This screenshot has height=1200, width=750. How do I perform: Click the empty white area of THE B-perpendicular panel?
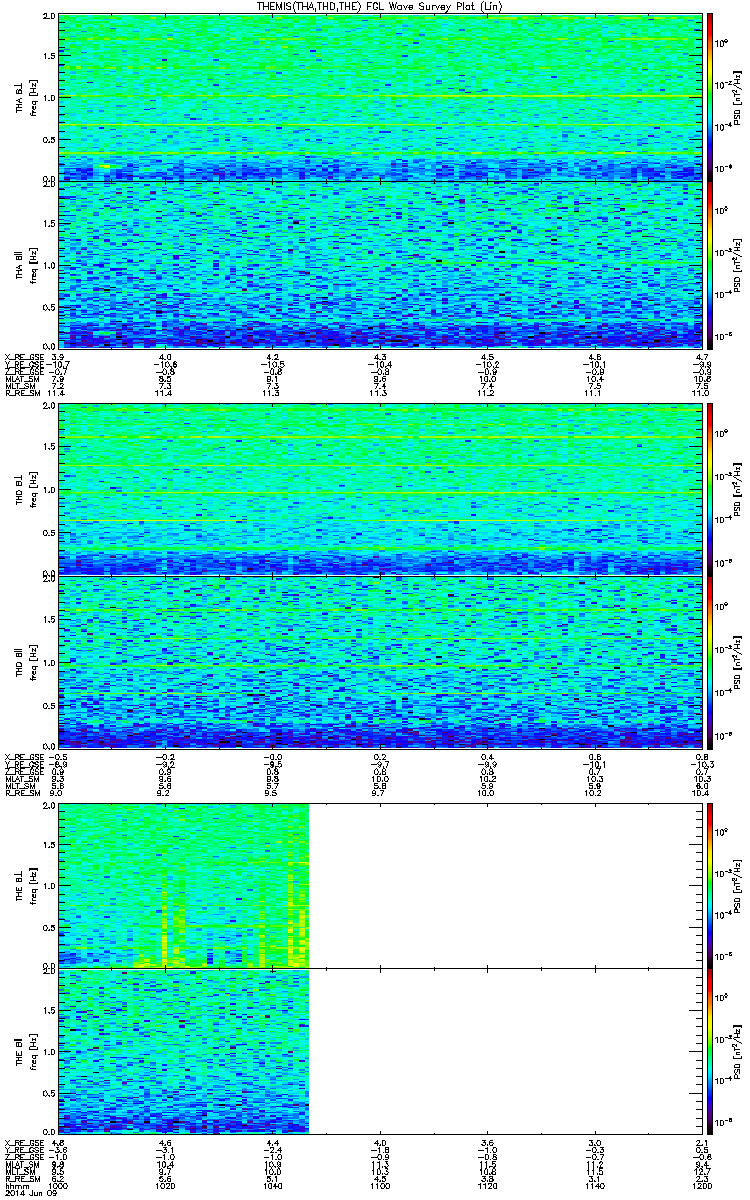[505, 885]
